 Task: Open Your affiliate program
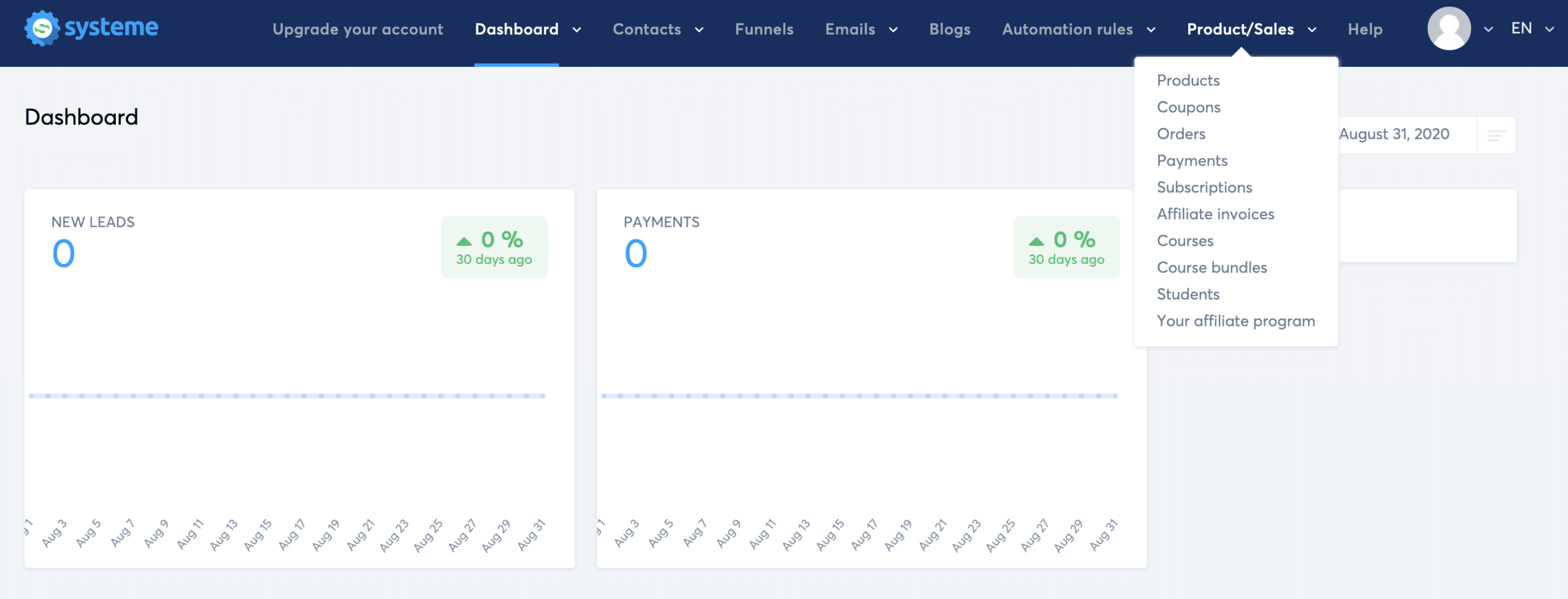tap(1235, 320)
